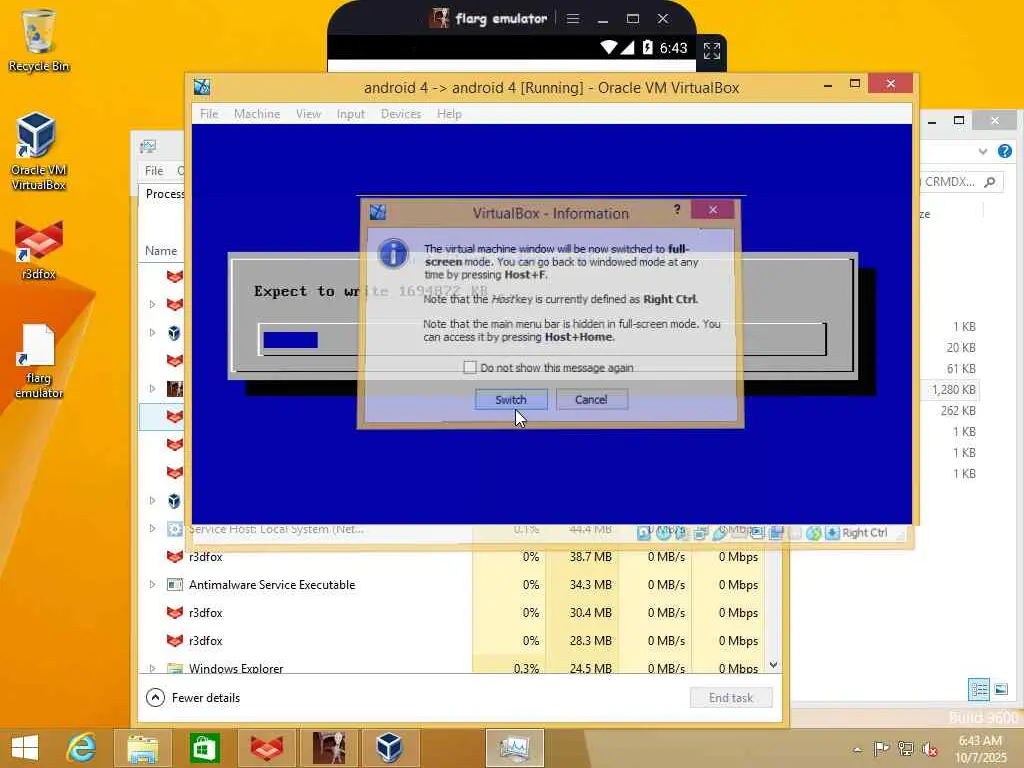
Task: Click the keyboard capture arrow beside Right Ctrl
Action: pyautogui.click(x=832, y=533)
